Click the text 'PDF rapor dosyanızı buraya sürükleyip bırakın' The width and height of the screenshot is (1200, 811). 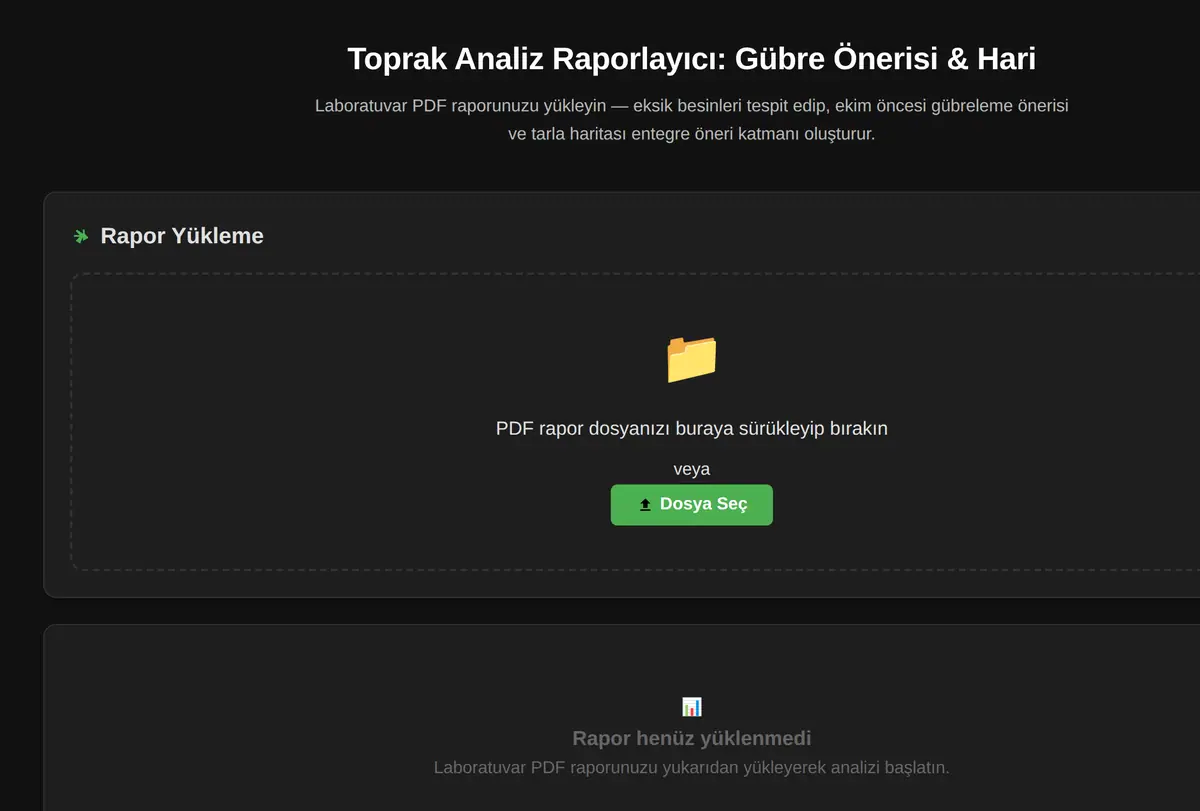(x=692, y=428)
